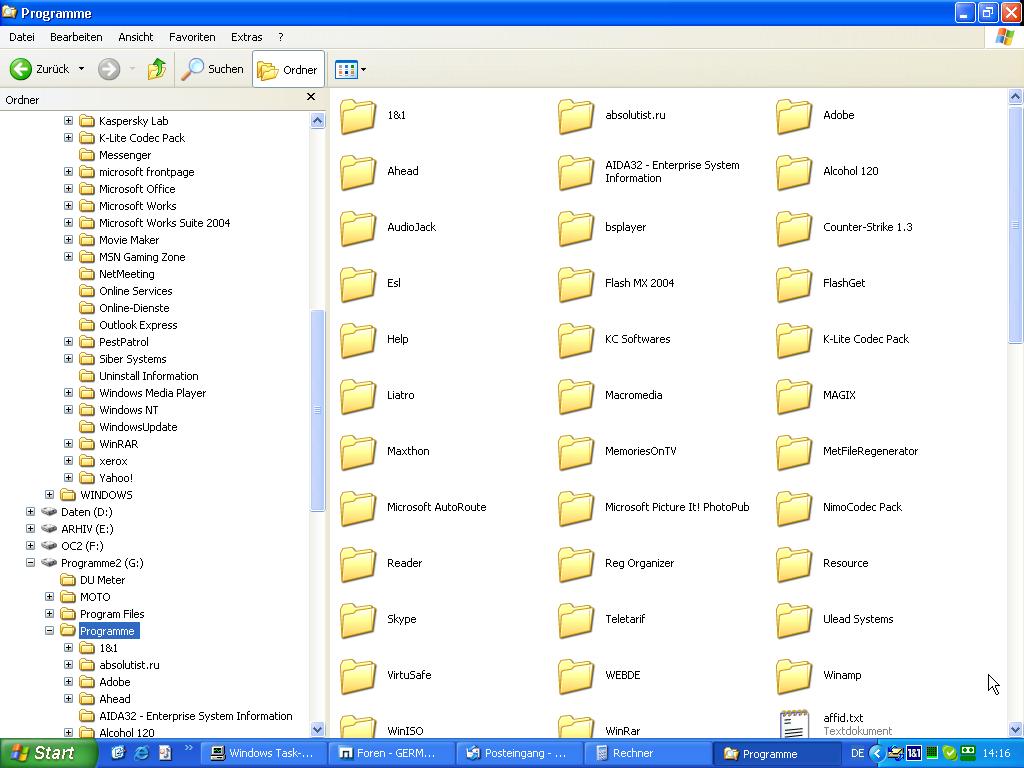The image size is (1024, 768).
Task: Open the Favoriten menu
Action: 192,37
